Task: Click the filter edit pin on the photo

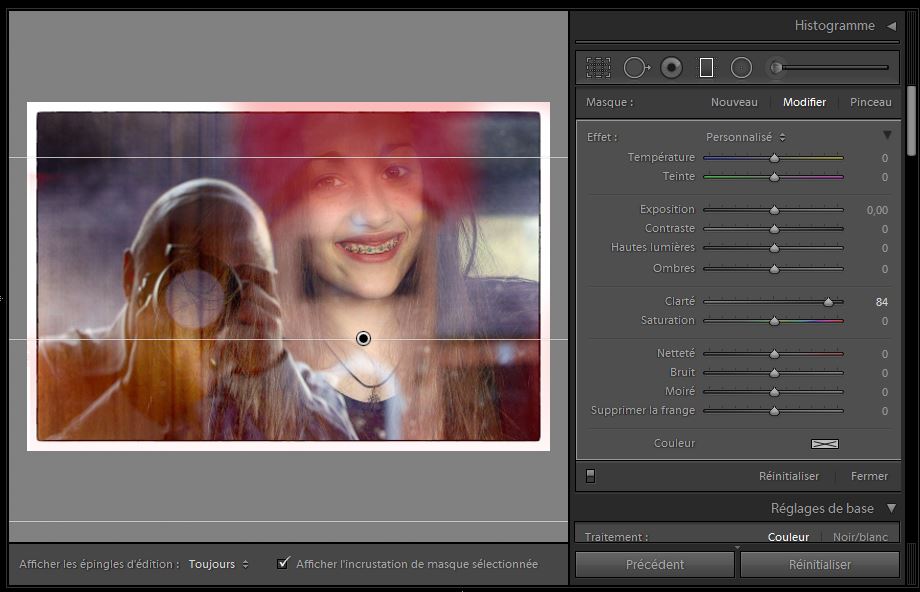Action: (363, 339)
